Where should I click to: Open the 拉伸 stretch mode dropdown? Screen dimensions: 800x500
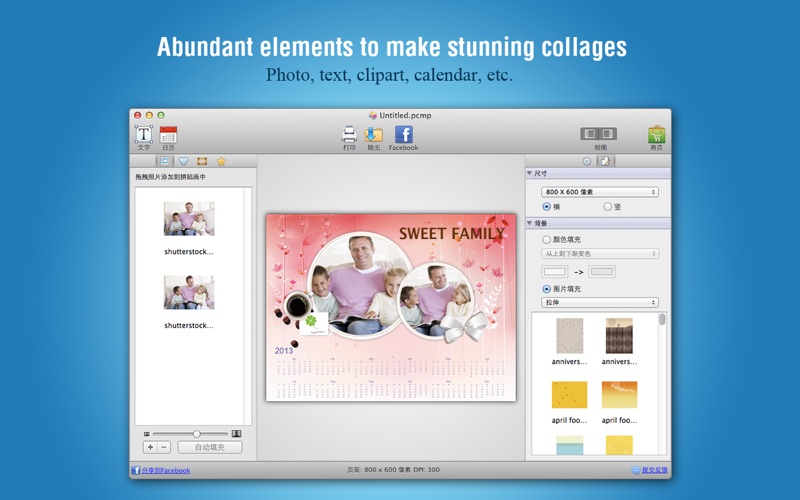(599, 302)
